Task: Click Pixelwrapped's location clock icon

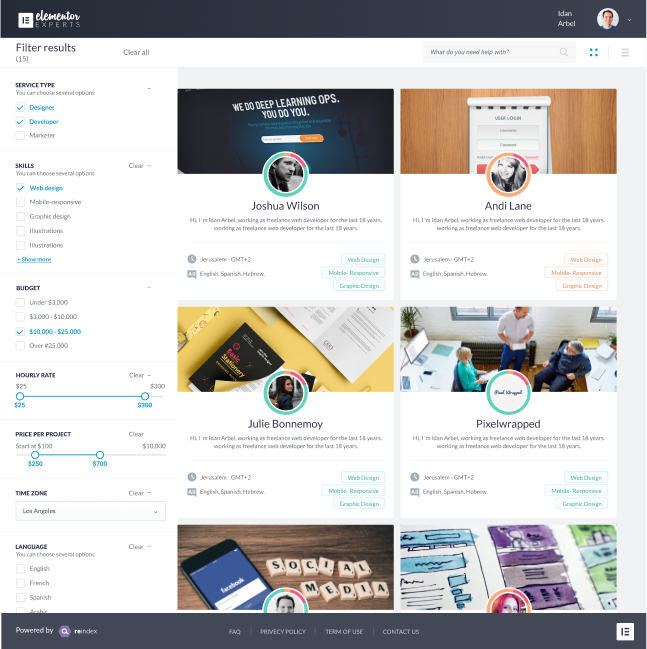Action: tap(414, 477)
